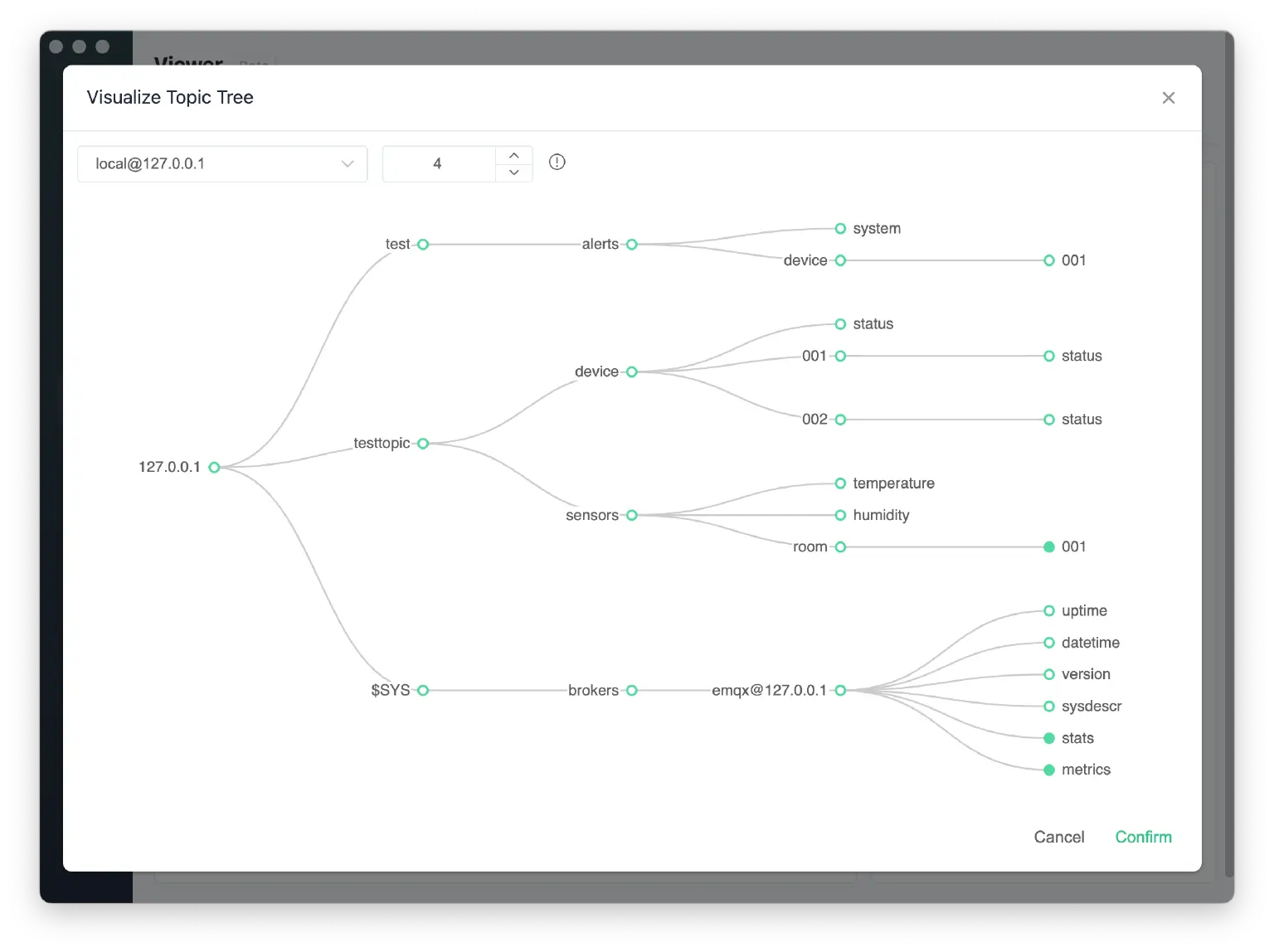Click the filled node dot beside metrics
The image size is (1274, 952).
[1048, 770]
